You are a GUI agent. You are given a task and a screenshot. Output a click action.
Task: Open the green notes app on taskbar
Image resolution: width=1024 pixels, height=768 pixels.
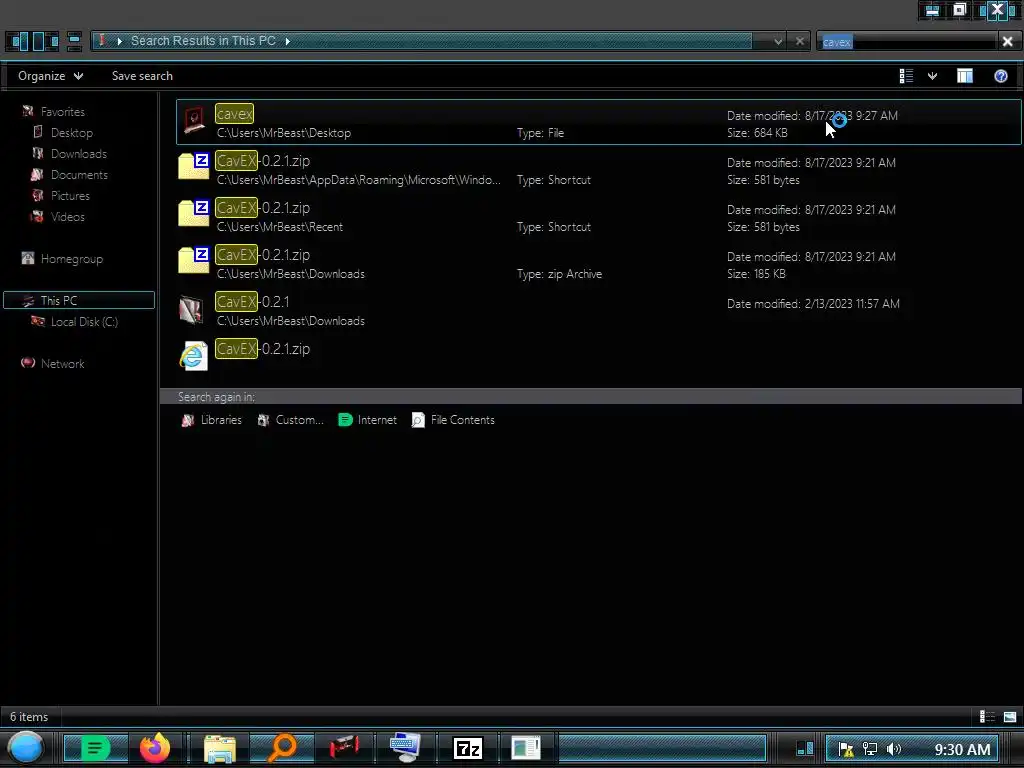point(95,748)
